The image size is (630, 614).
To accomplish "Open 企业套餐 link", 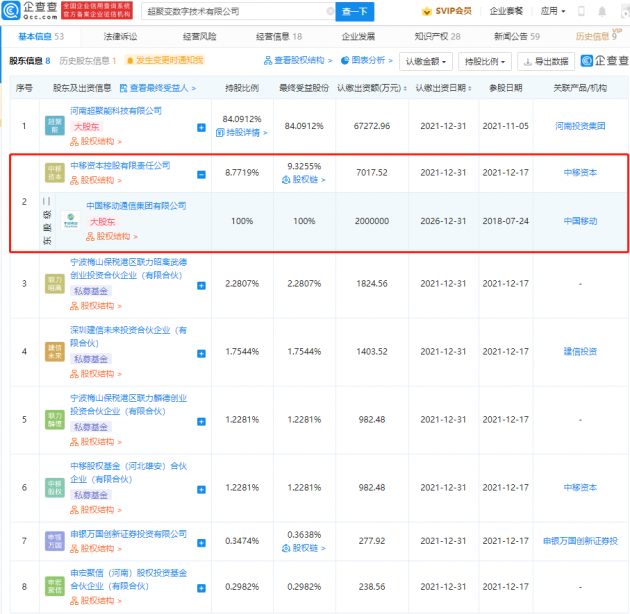I will [x=506, y=11].
